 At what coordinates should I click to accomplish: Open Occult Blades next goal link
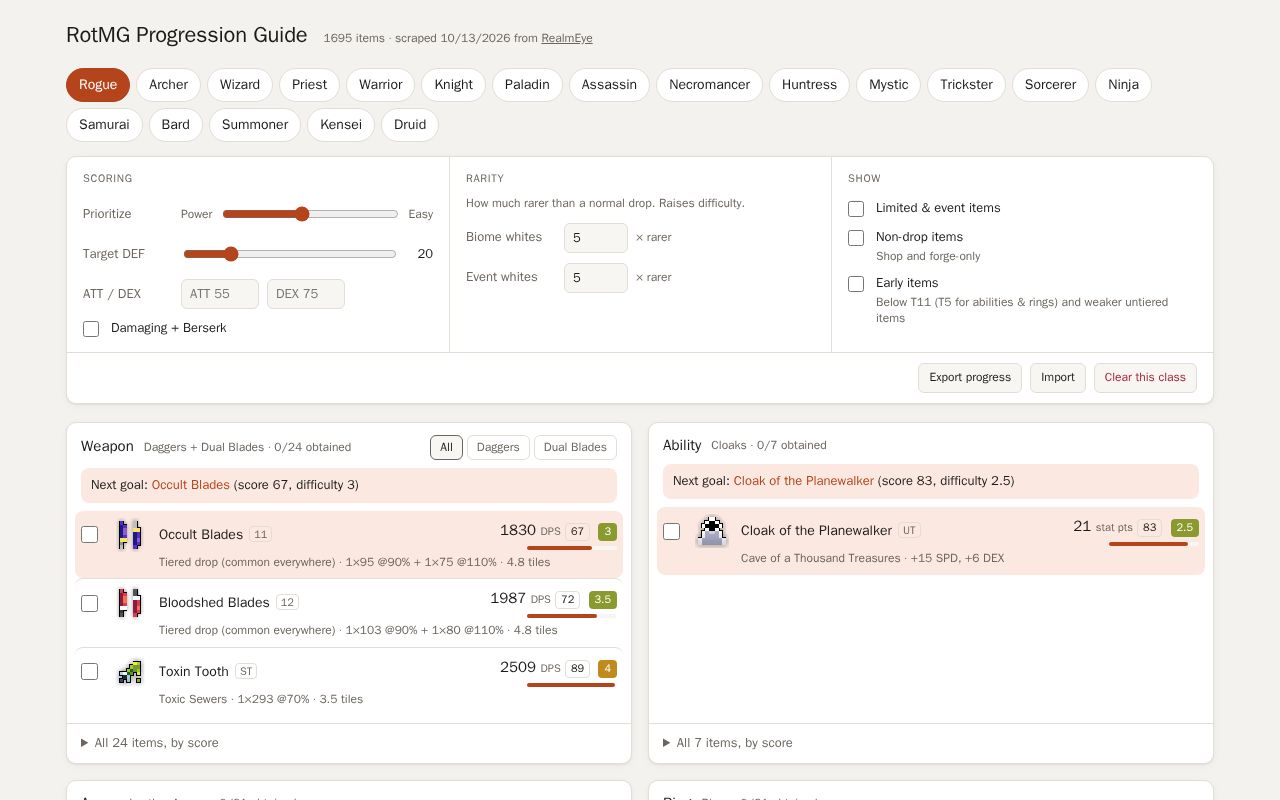point(191,485)
